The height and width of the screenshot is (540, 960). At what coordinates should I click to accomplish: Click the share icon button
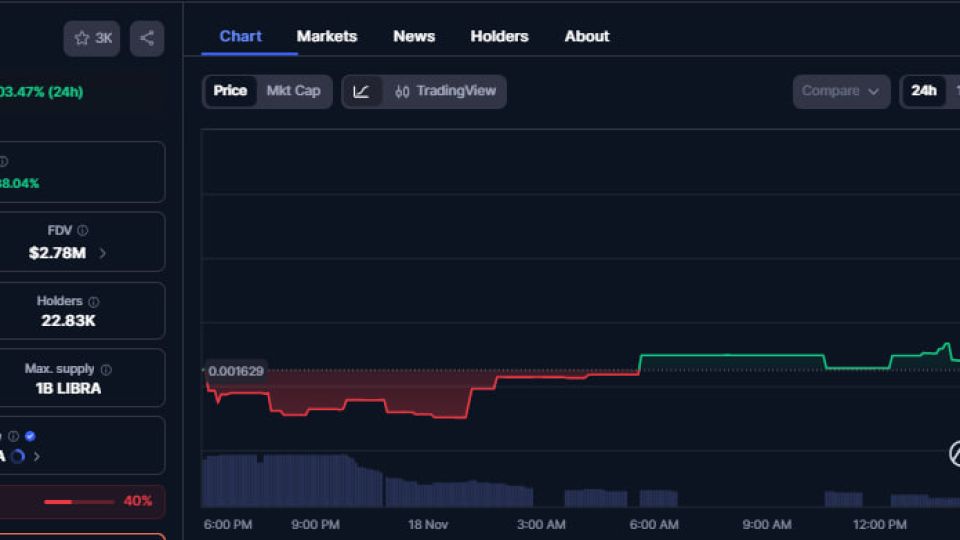147,38
